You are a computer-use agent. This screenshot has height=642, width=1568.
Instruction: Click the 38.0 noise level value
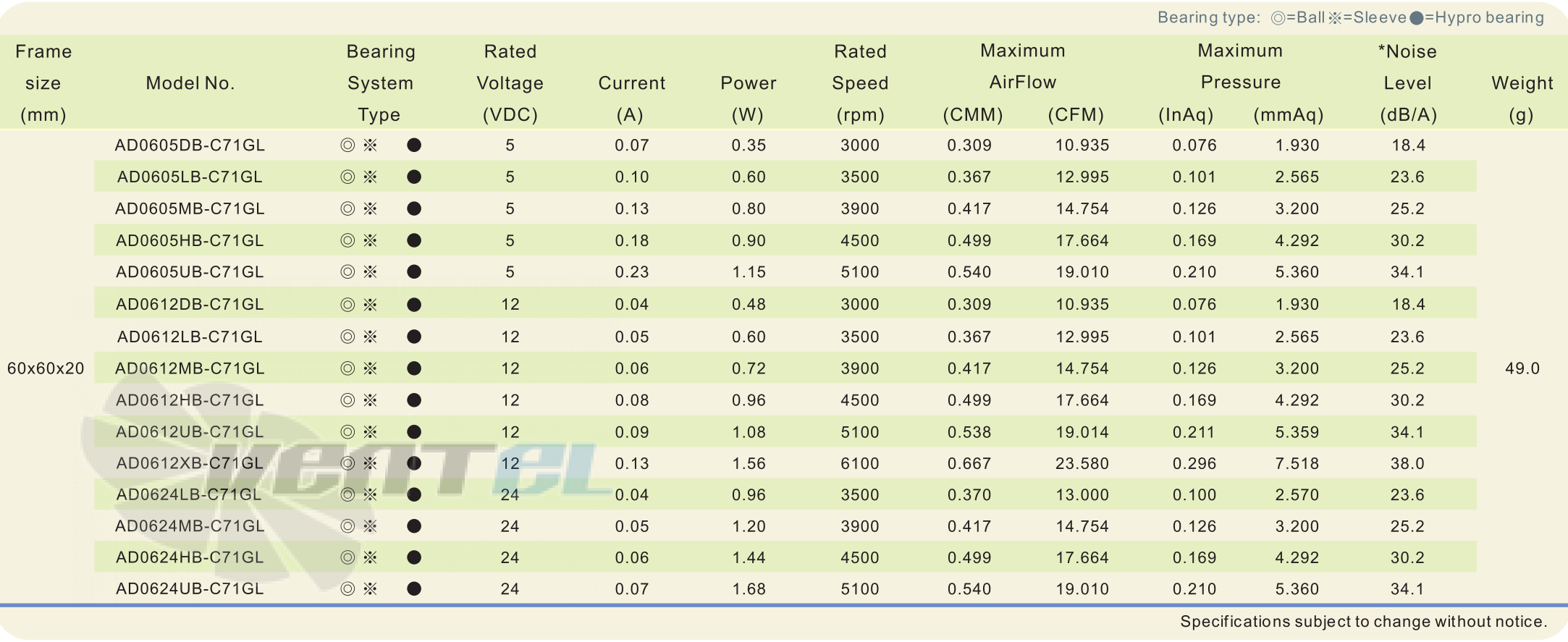1408,463
